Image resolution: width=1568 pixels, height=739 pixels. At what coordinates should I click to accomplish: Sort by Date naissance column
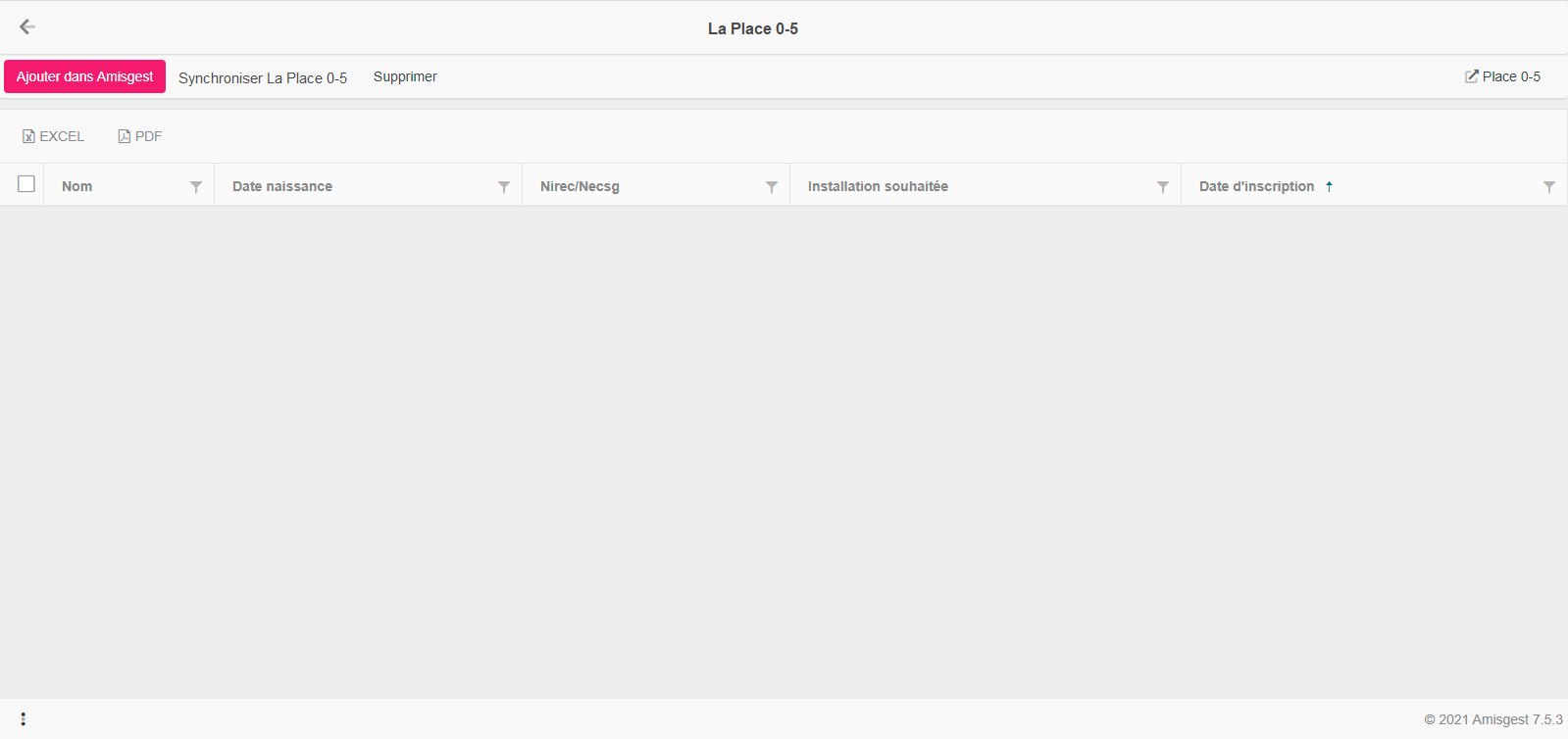[x=282, y=186]
